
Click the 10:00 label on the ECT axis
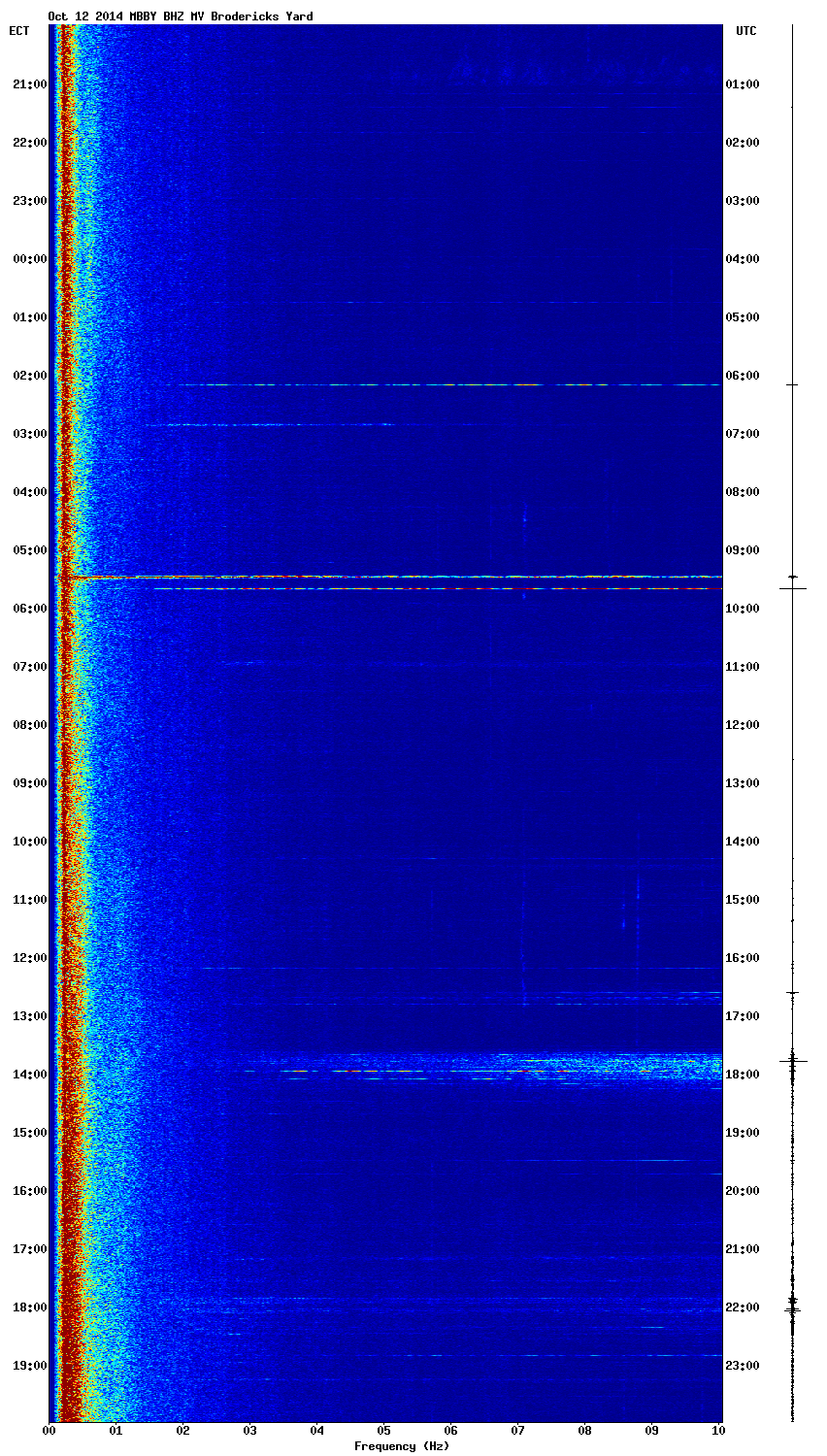click(29, 842)
